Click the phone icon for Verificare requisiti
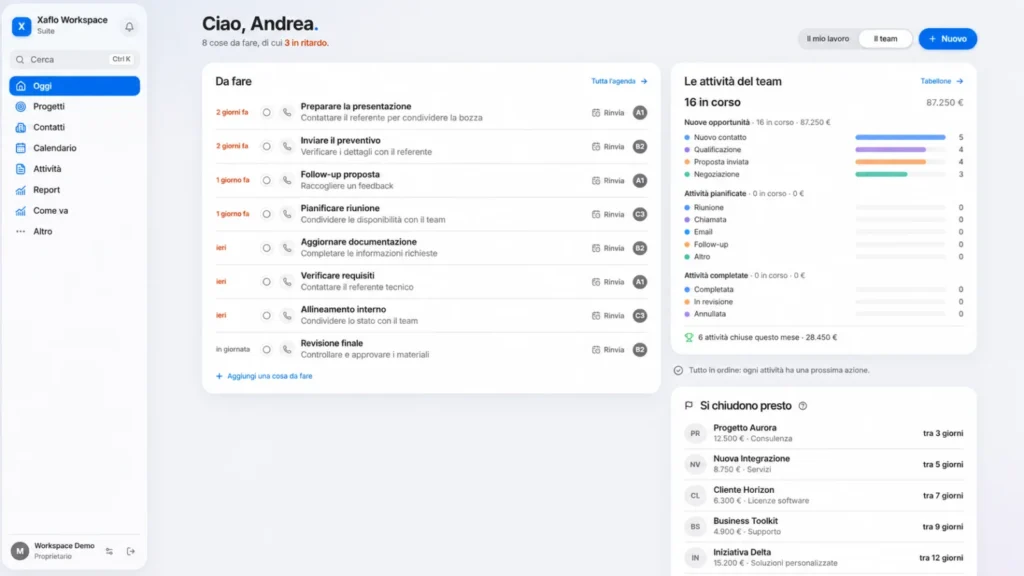1024x576 pixels. (287, 281)
